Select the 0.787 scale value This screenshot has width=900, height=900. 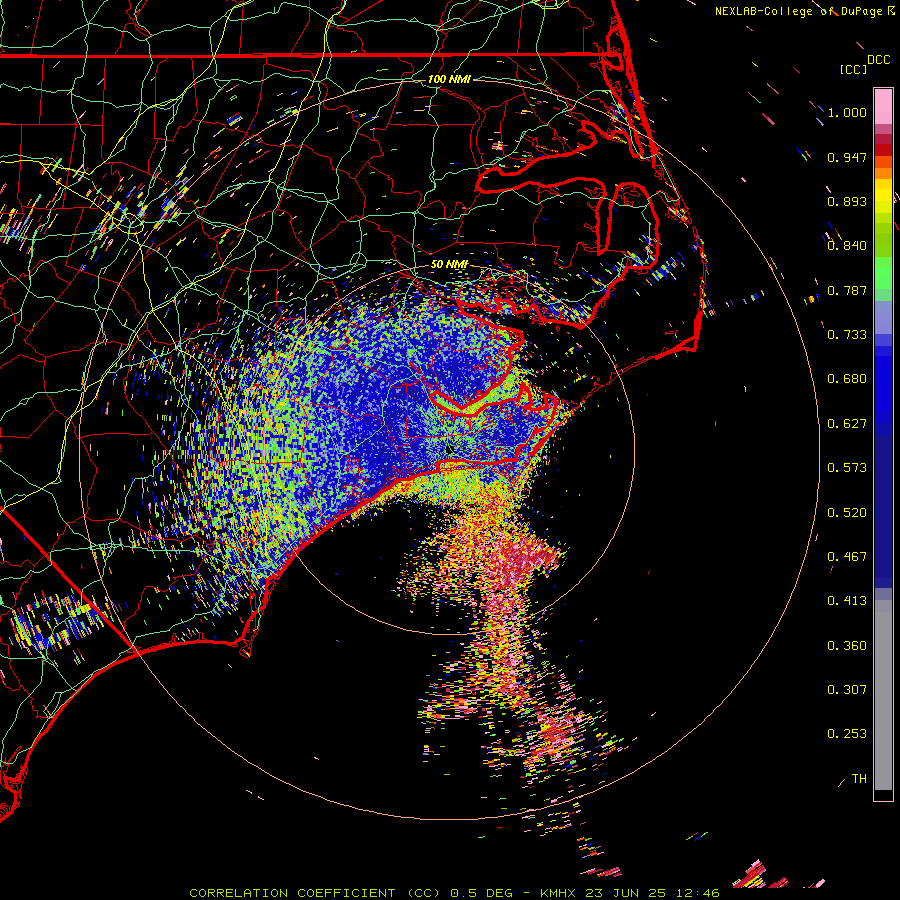point(847,290)
